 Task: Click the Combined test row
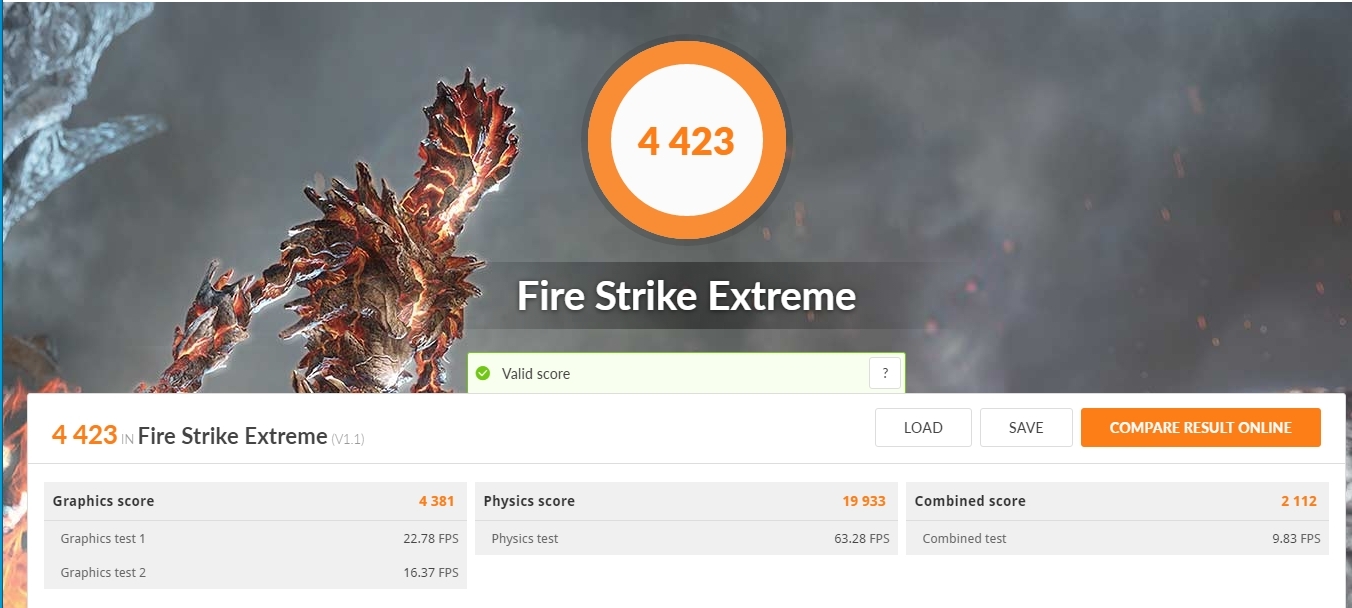tap(1117, 538)
